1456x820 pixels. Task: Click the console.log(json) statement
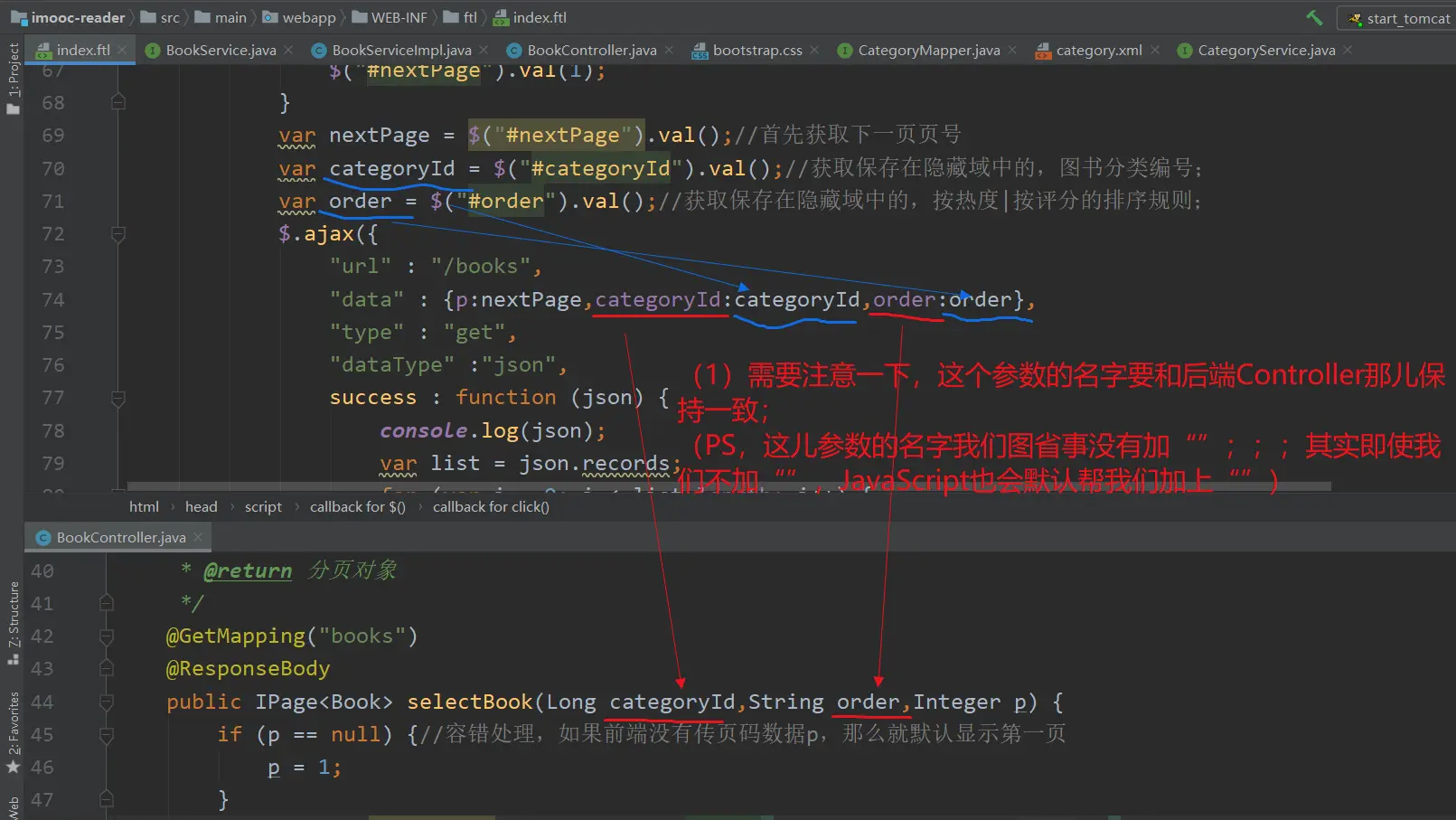(x=493, y=431)
